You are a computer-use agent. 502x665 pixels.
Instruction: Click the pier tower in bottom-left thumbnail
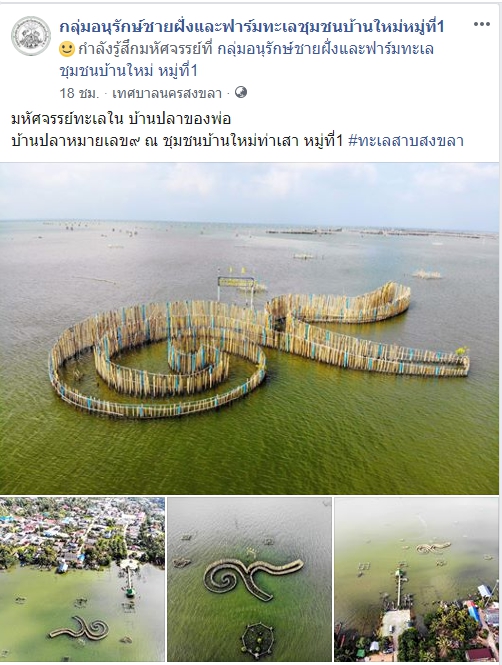click(x=129, y=580)
